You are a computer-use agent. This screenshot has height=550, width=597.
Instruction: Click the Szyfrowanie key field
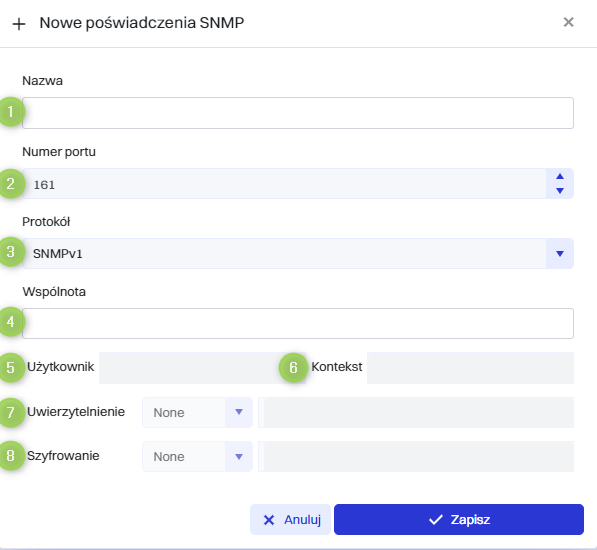click(416, 456)
